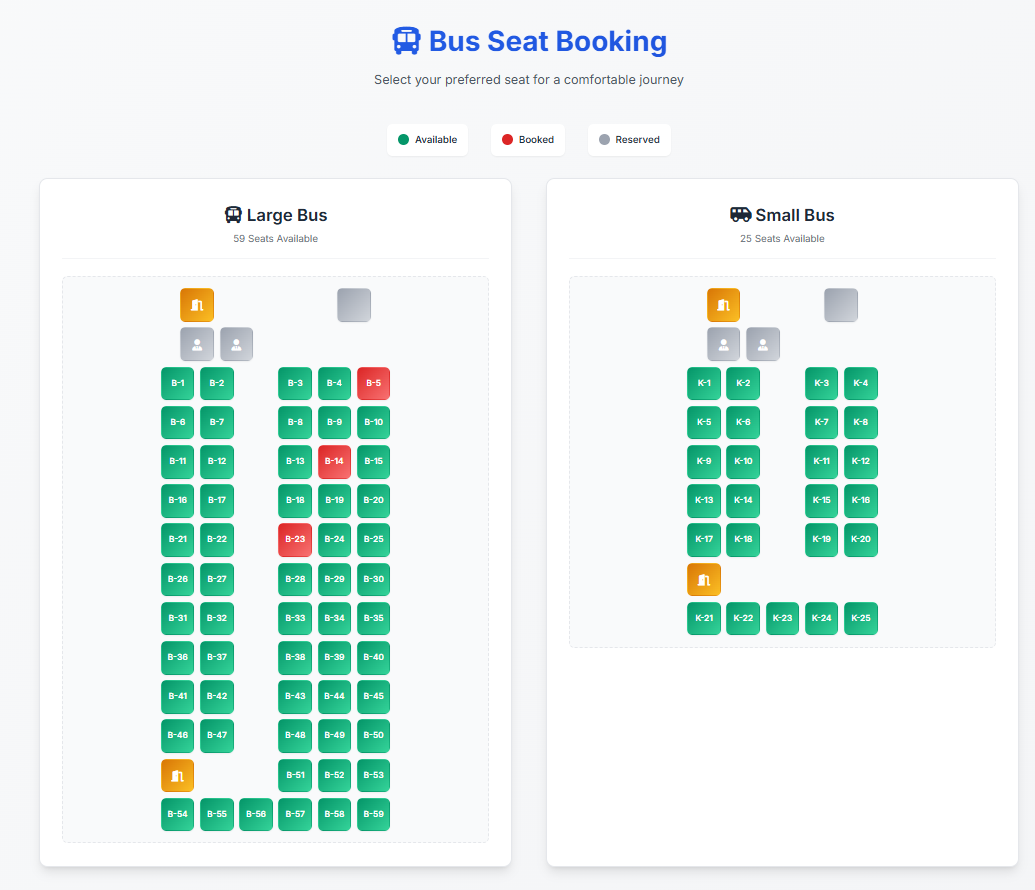Viewport: 1035px width, 890px height.
Task: Click the booked seat B-23
Action: [x=295, y=540]
